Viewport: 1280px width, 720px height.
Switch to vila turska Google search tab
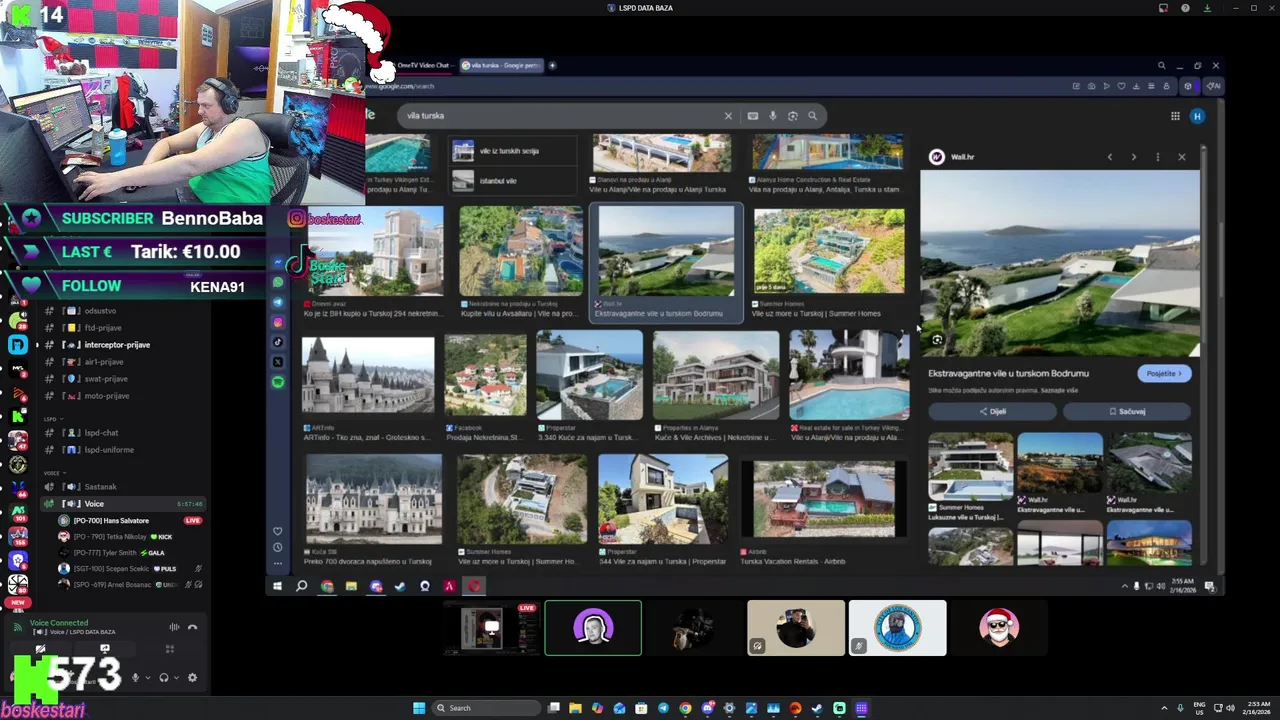[x=500, y=65]
